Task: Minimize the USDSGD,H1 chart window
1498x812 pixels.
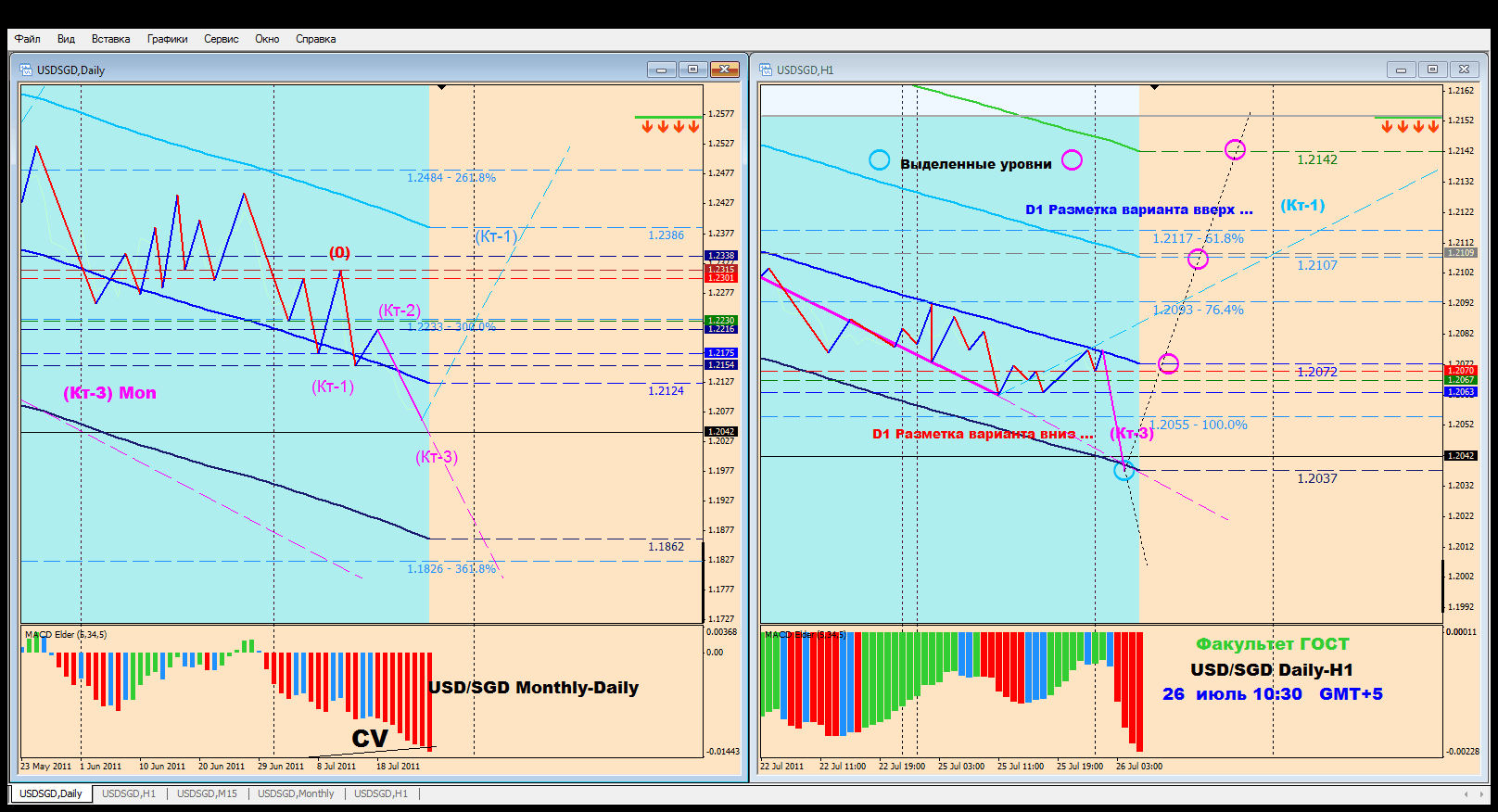Action: [x=1401, y=70]
